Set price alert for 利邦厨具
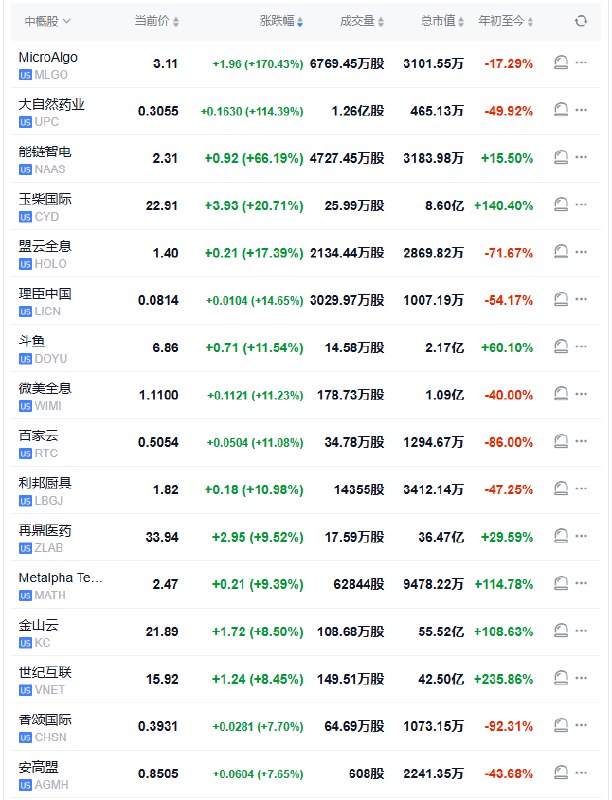 (560, 488)
